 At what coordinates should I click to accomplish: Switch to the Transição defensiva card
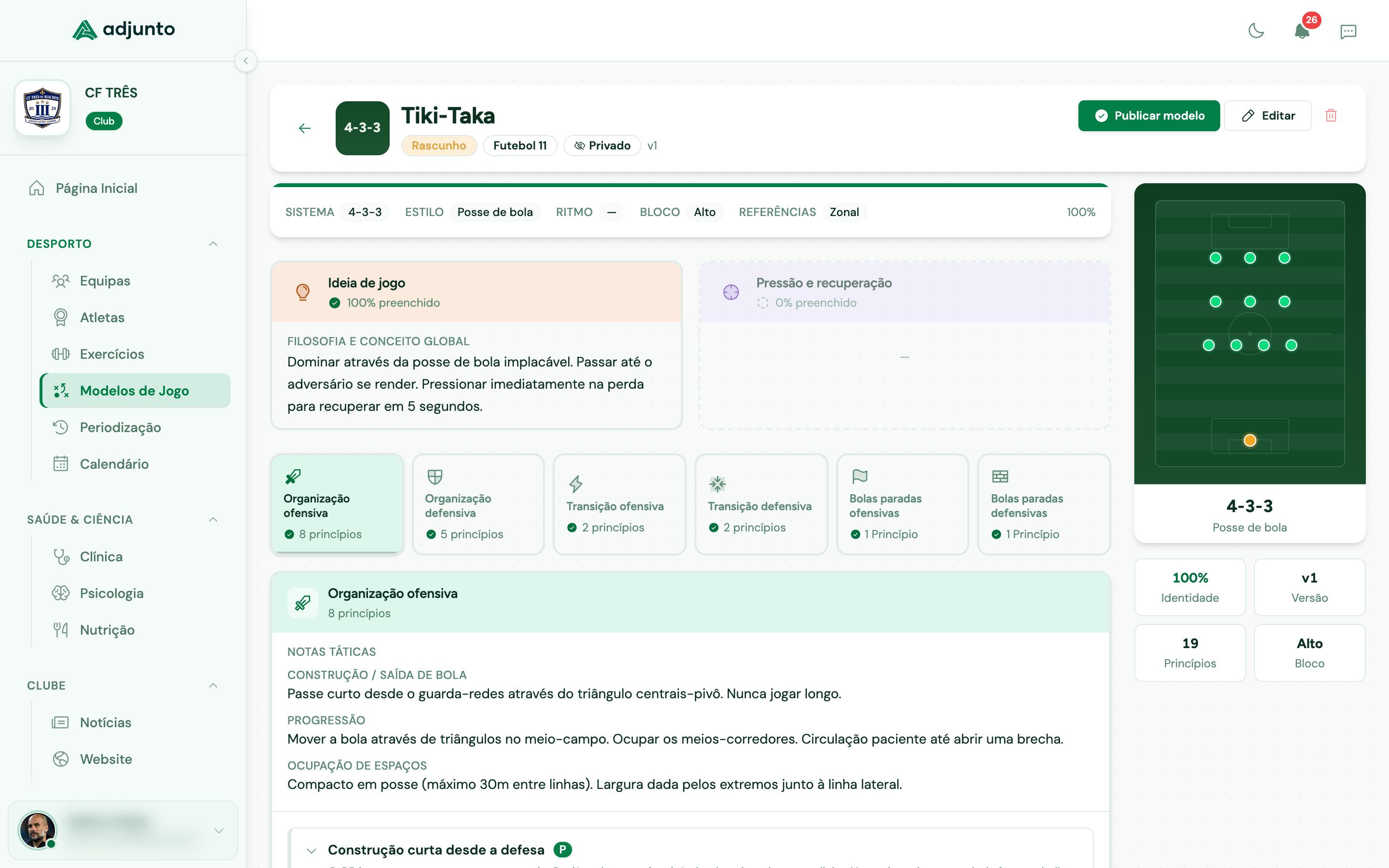[761, 504]
